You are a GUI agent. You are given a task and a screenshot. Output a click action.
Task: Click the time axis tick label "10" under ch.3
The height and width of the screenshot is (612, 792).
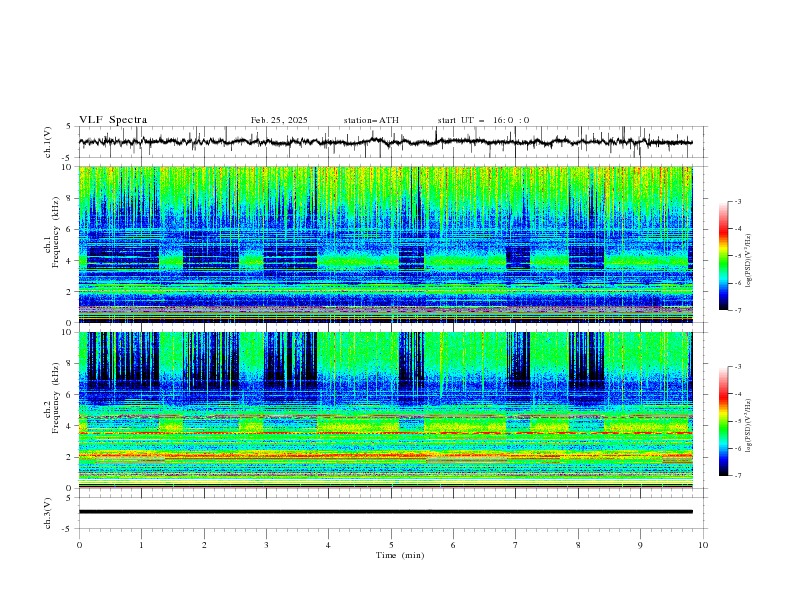point(703,545)
